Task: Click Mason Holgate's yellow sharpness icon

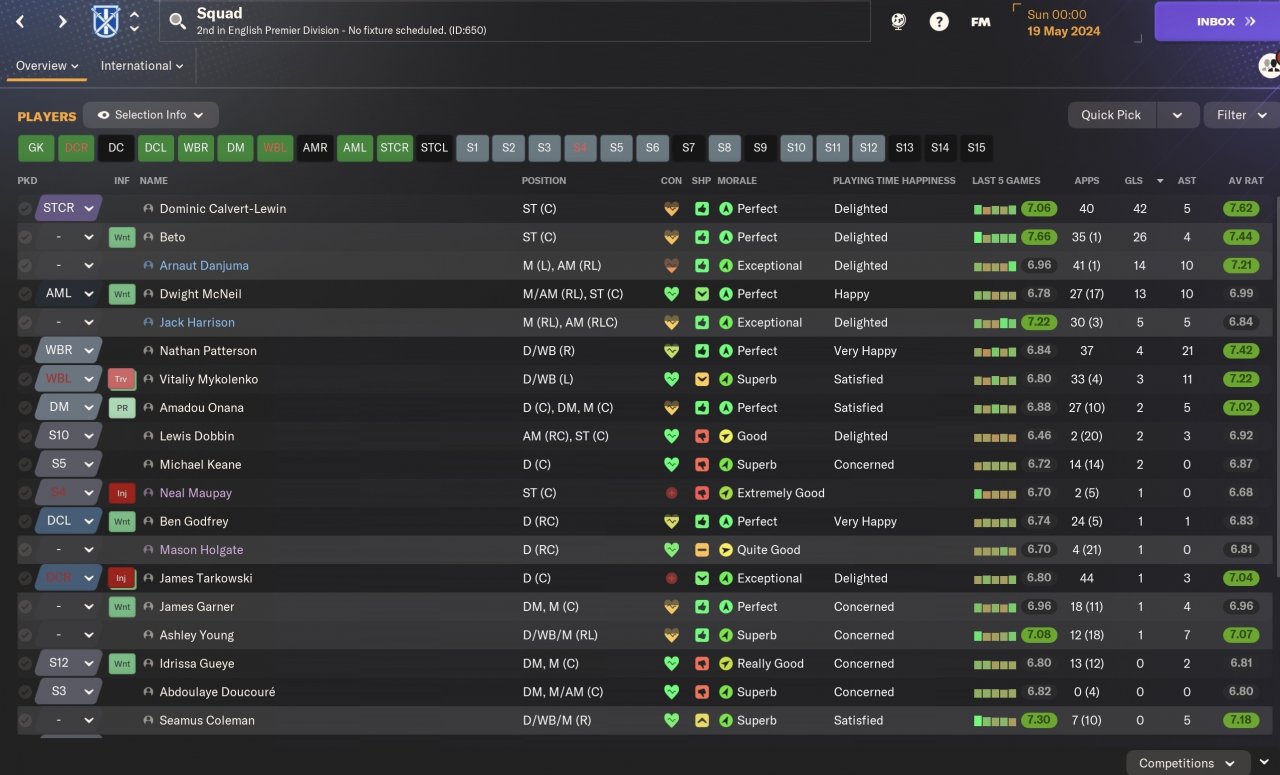Action: pyautogui.click(x=703, y=550)
